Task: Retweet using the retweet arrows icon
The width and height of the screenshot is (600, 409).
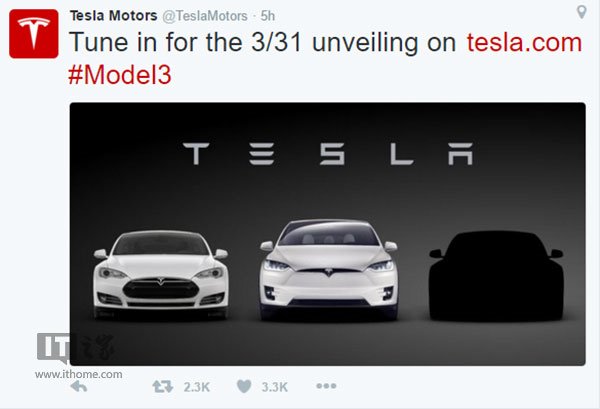Action: (159, 386)
